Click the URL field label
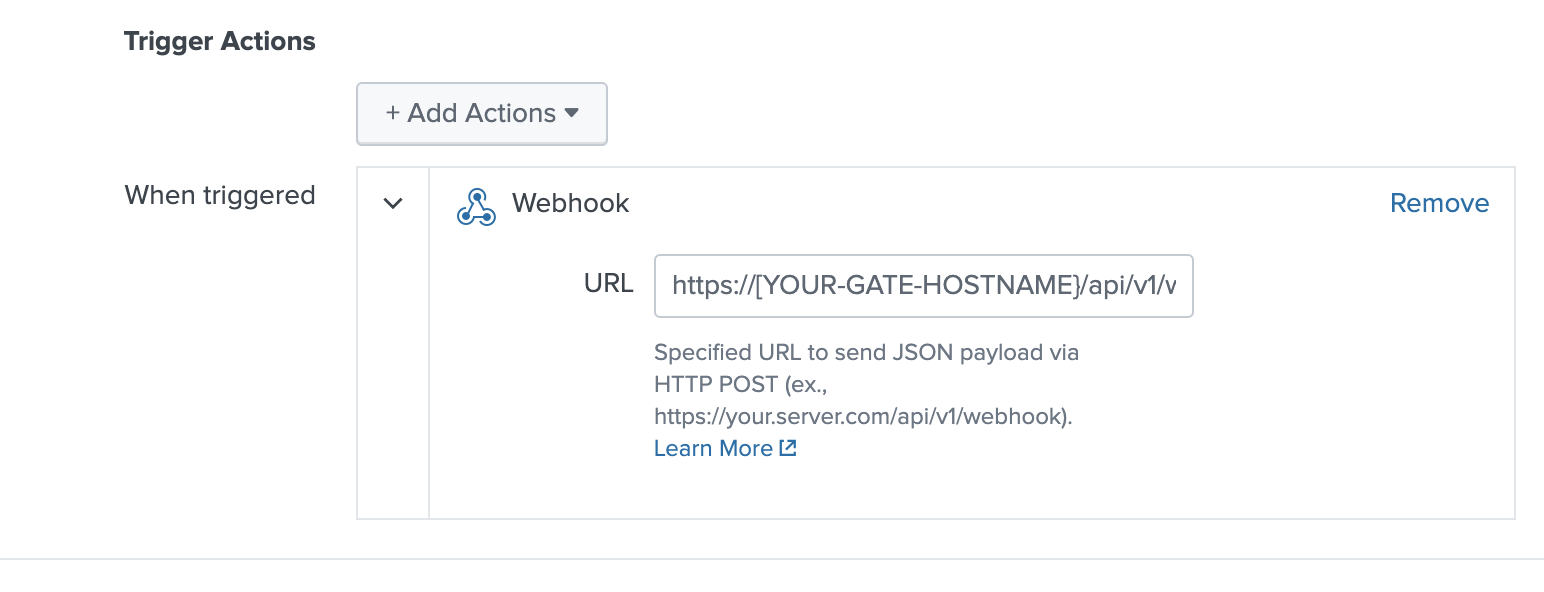1544x592 pixels. pyautogui.click(x=608, y=284)
